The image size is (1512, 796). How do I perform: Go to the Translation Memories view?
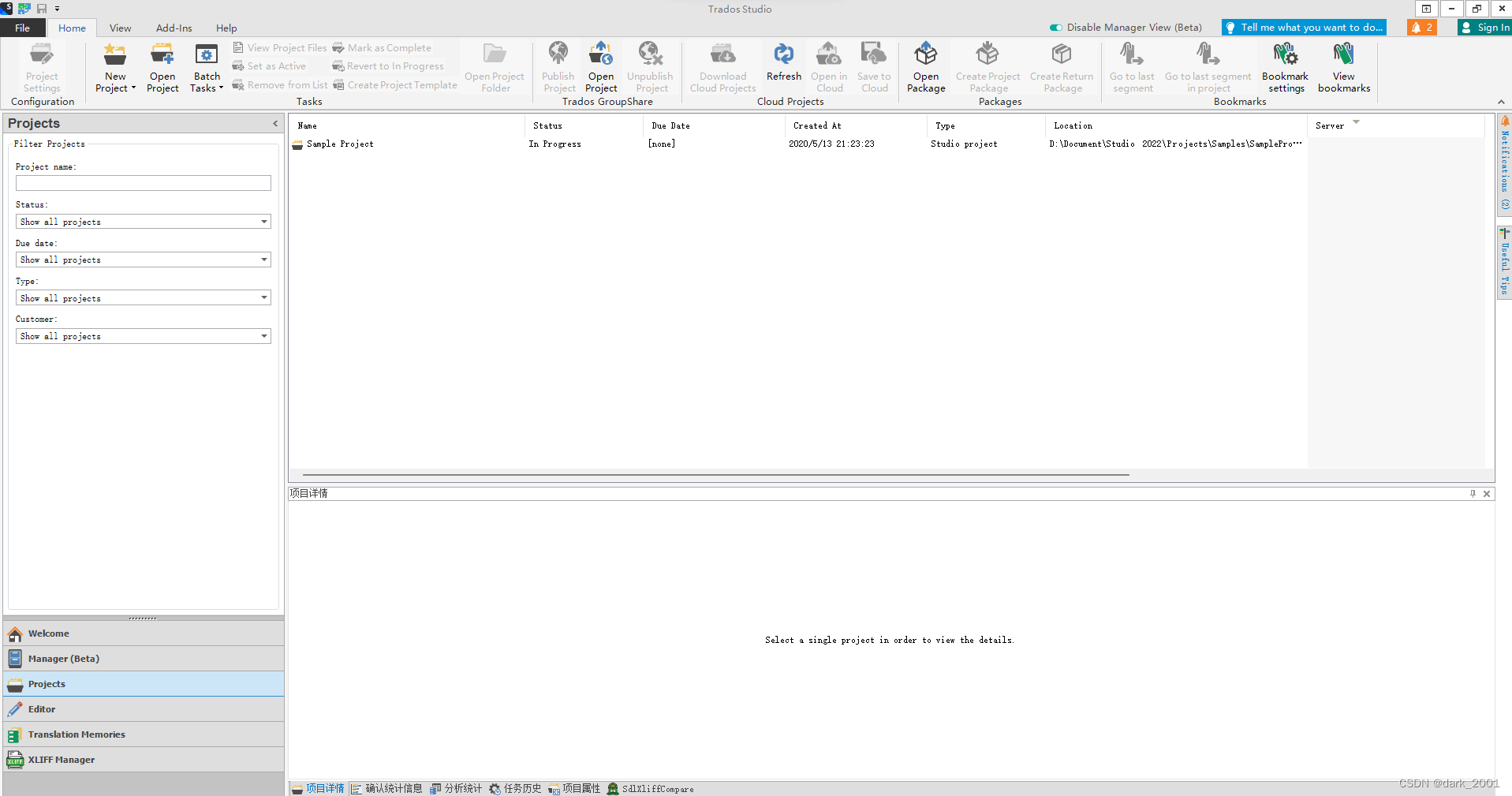click(x=144, y=734)
